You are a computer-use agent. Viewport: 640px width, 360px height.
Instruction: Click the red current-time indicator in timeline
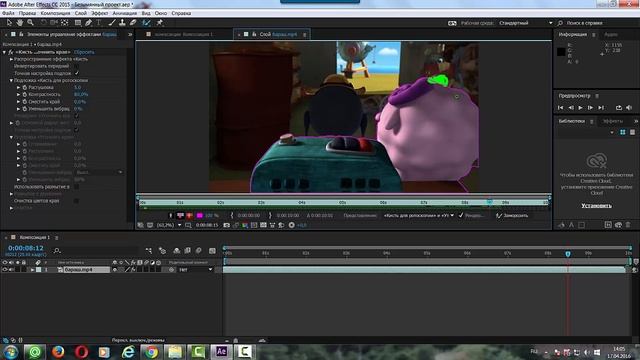pos(568,253)
